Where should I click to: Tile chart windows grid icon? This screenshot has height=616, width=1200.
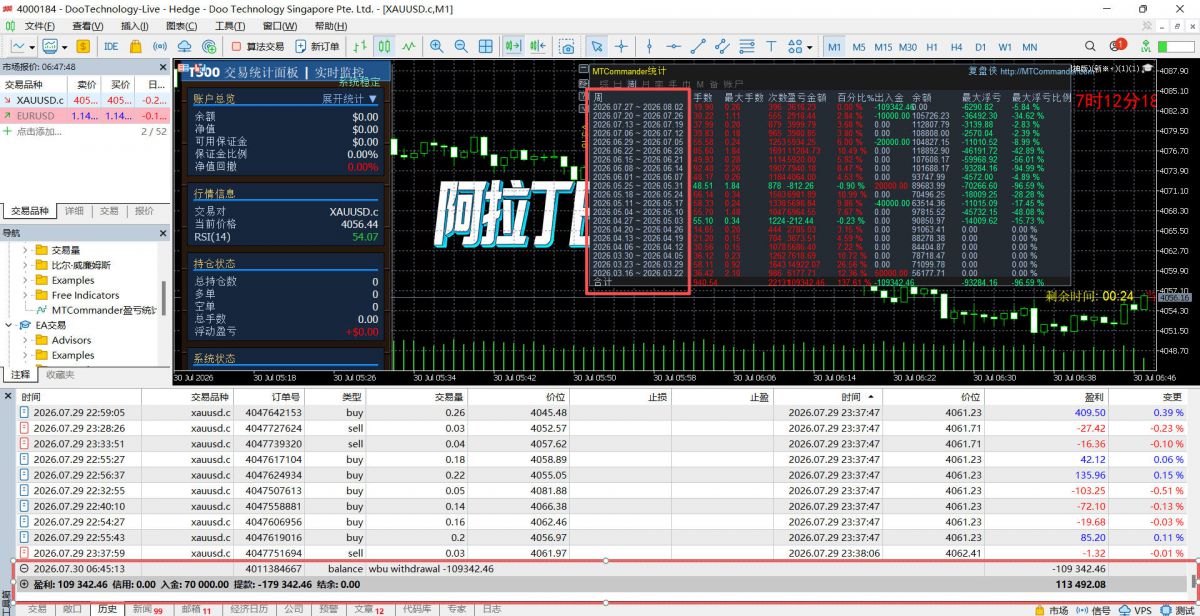pos(485,46)
